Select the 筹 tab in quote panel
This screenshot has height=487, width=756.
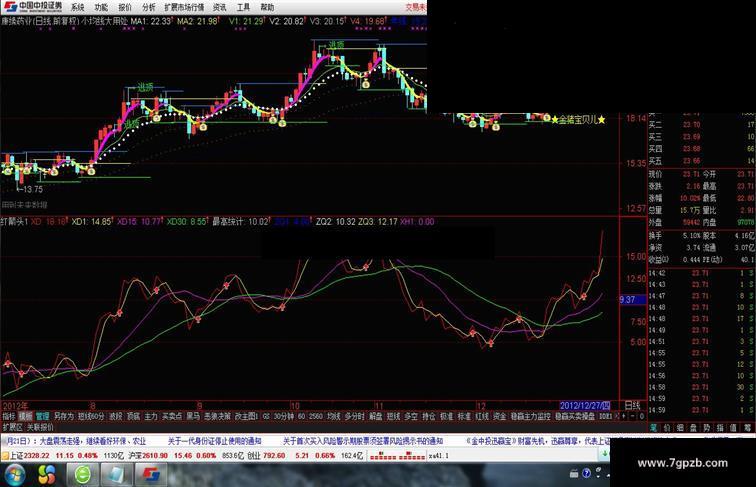tap(747, 427)
